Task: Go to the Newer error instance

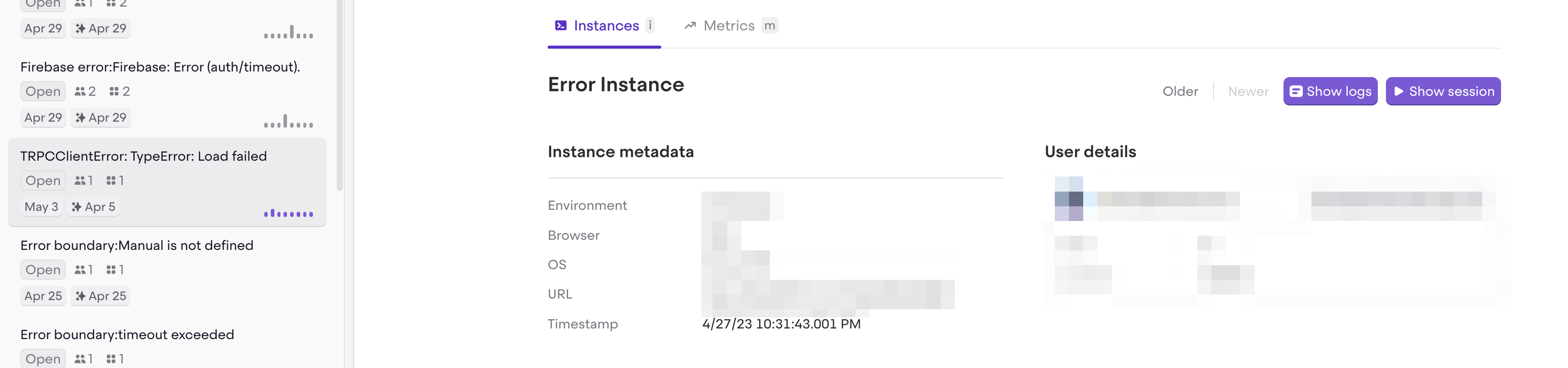Action: (x=1248, y=91)
